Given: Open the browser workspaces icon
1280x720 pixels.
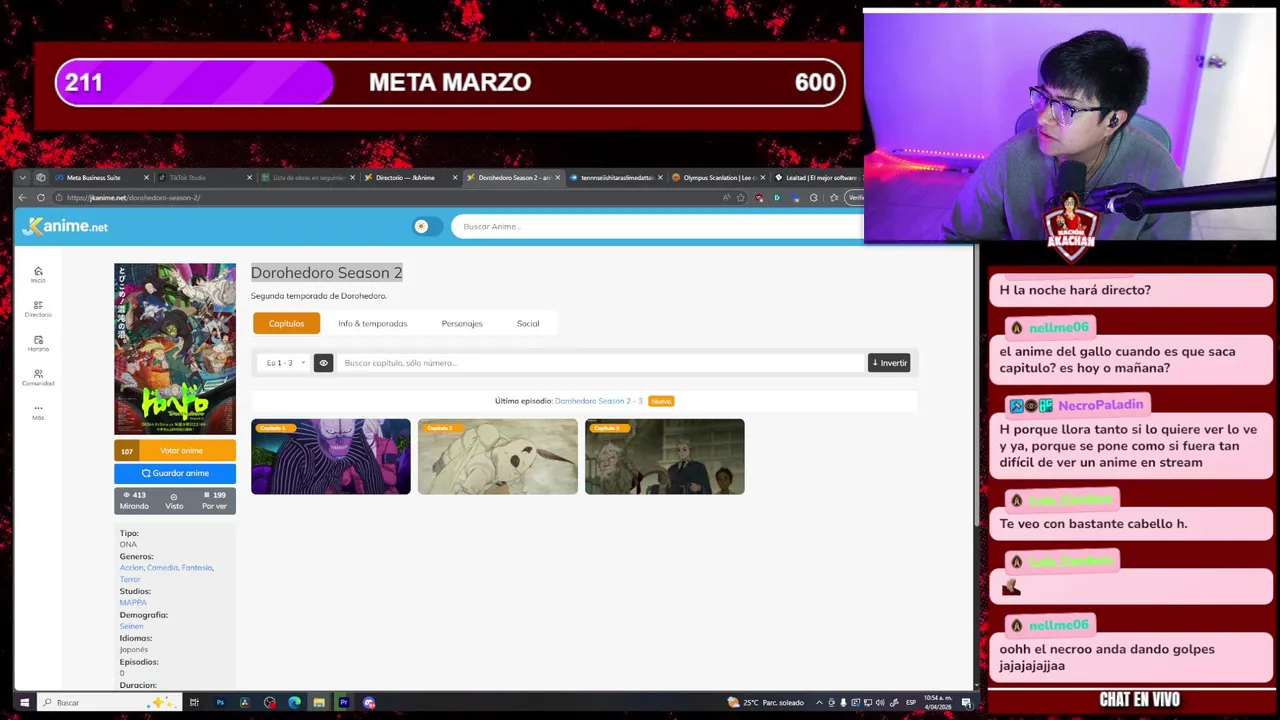Looking at the screenshot, I should coord(41,177).
